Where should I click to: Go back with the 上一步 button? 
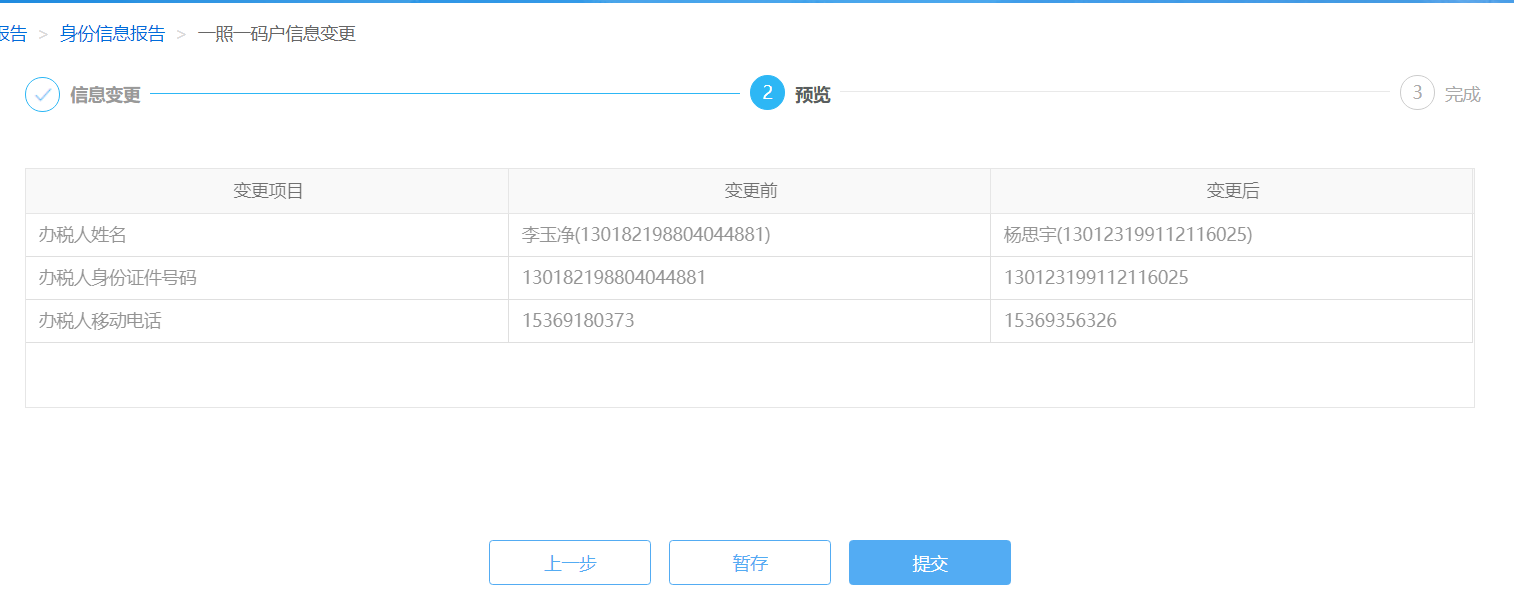click(x=569, y=563)
